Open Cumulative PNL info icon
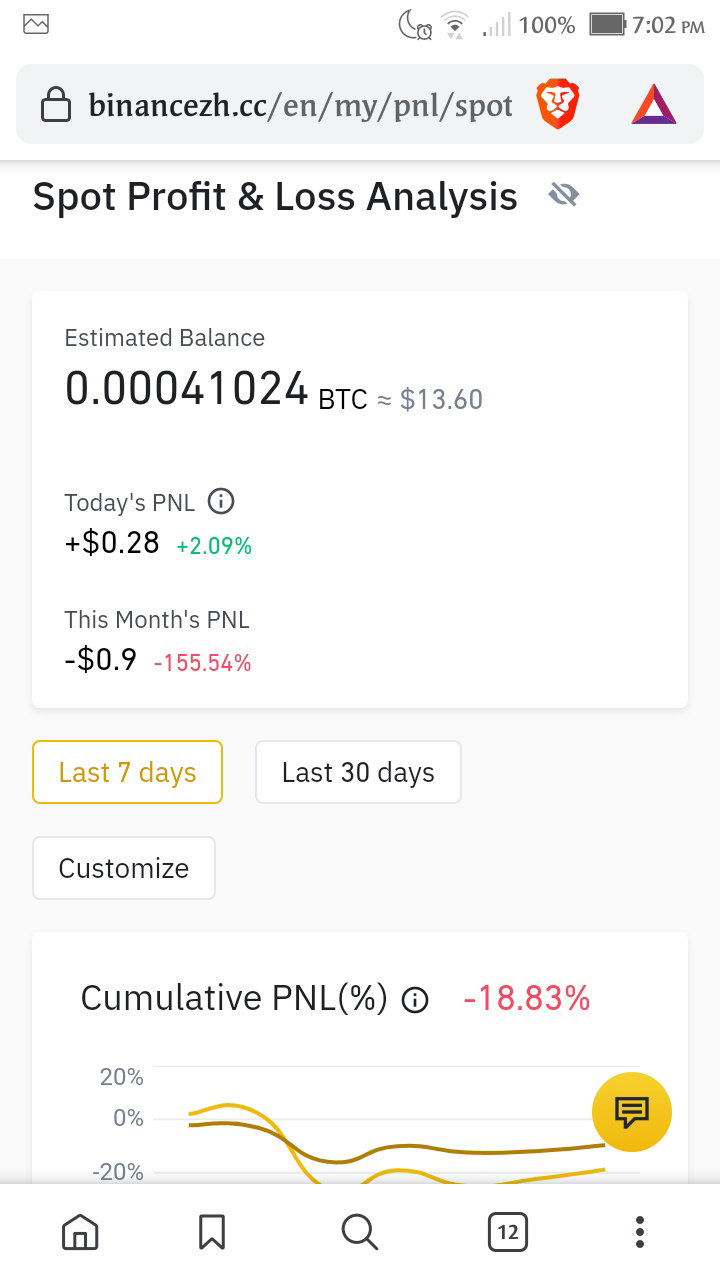This screenshot has height=1280, width=720. point(415,999)
